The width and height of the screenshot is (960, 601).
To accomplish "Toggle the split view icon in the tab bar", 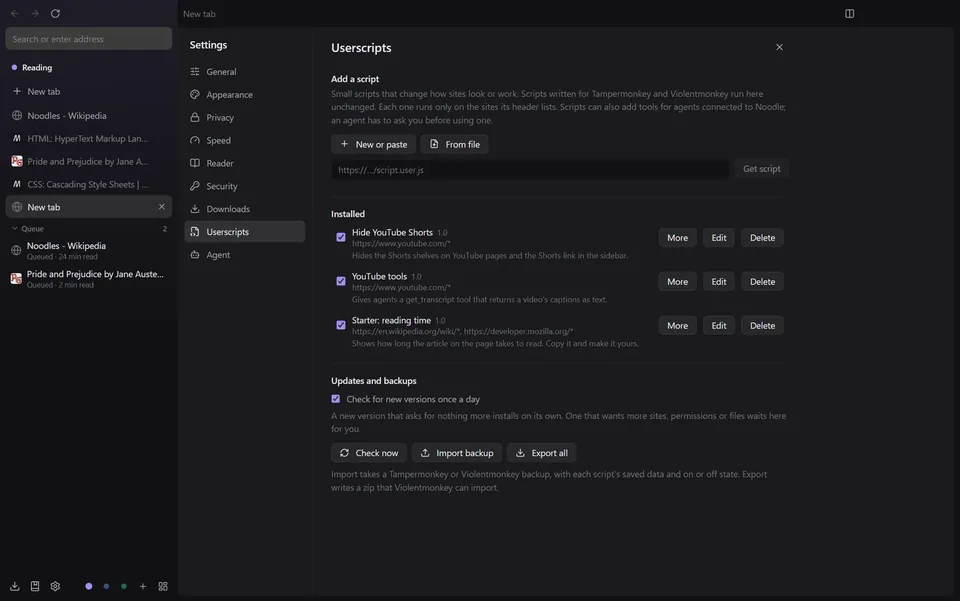I will (x=849, y=13).
